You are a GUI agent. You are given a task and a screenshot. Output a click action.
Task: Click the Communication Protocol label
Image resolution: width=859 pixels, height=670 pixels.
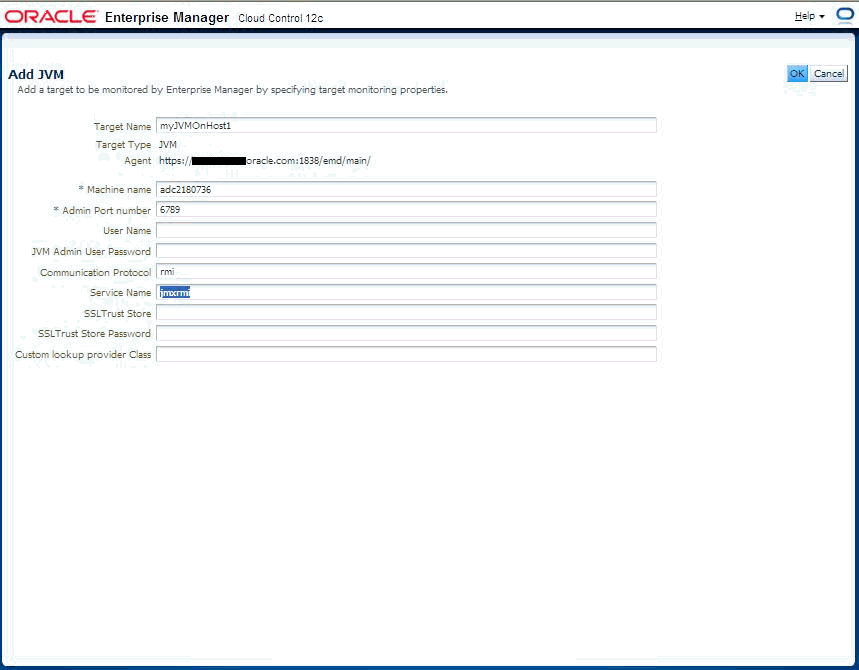(95, 272)
